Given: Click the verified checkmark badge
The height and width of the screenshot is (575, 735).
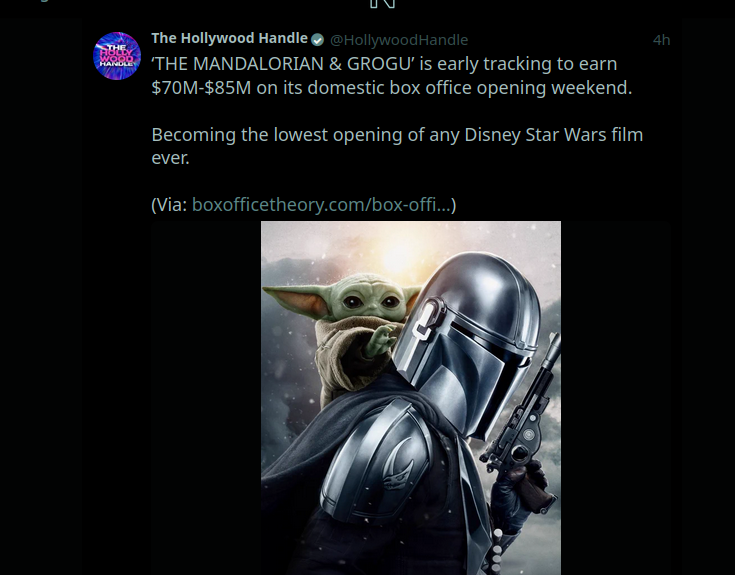Looking at the screenshot, I should 317,40.
